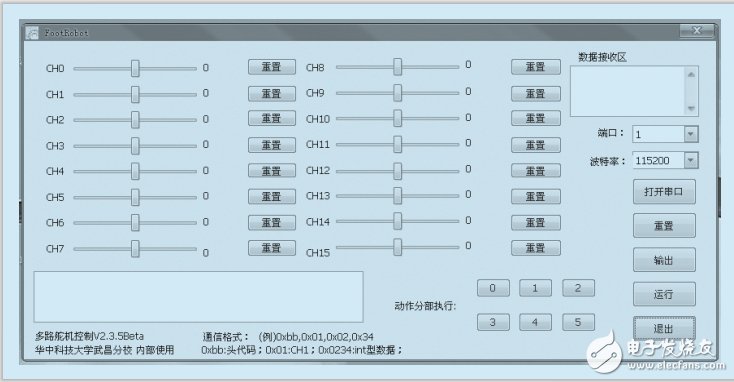This screenshot has width=734, height=382.
Task: Click action step button 3
Action: (x=493, y=322)
